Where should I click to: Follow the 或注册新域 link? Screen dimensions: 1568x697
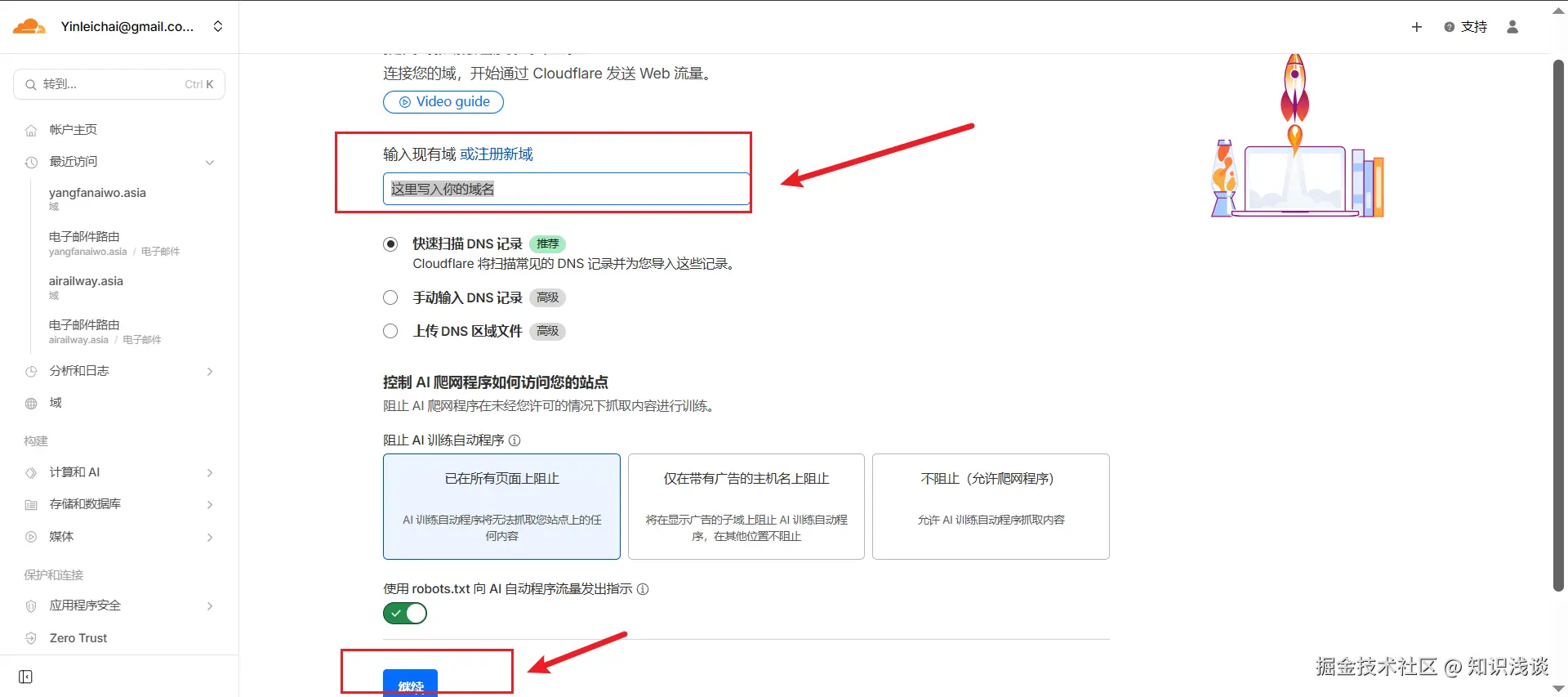[x=497, y=154]
